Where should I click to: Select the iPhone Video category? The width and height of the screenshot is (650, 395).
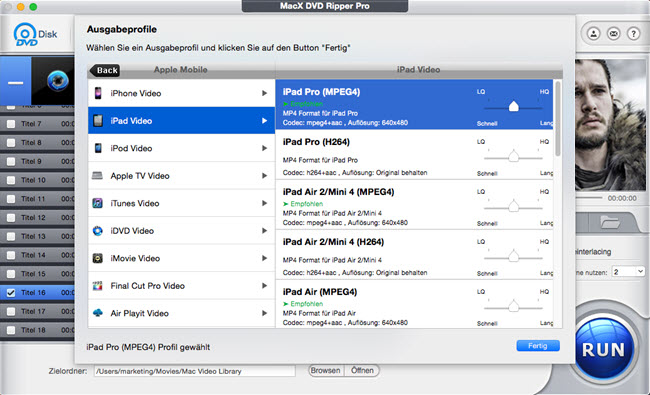182,93
